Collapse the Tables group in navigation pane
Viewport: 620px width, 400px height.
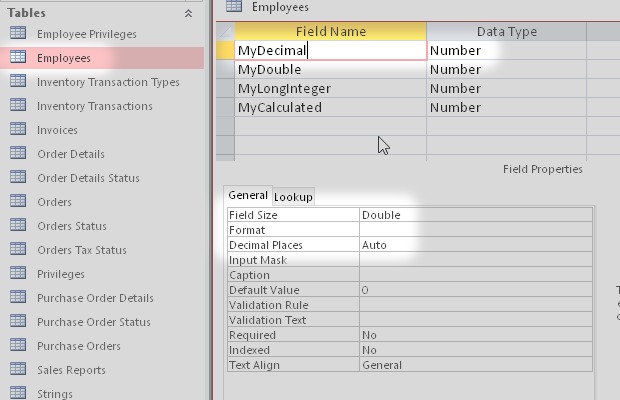[188, 13]
